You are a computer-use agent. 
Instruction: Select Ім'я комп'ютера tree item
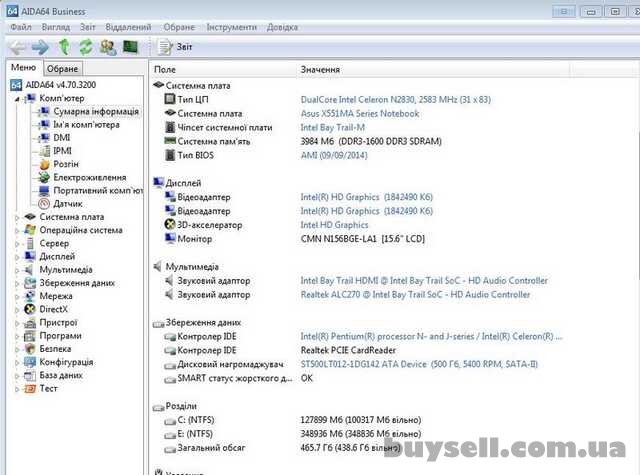pyautogui.click(x=87, y=125)
